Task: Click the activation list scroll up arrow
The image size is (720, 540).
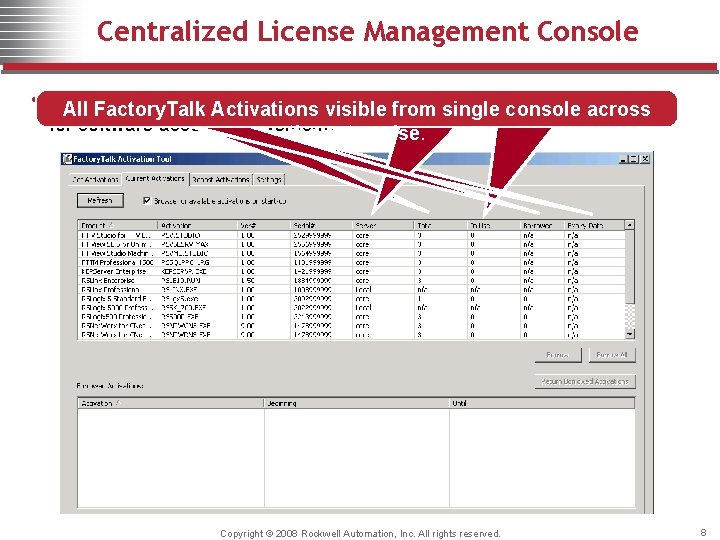Action: click(630, 225)
